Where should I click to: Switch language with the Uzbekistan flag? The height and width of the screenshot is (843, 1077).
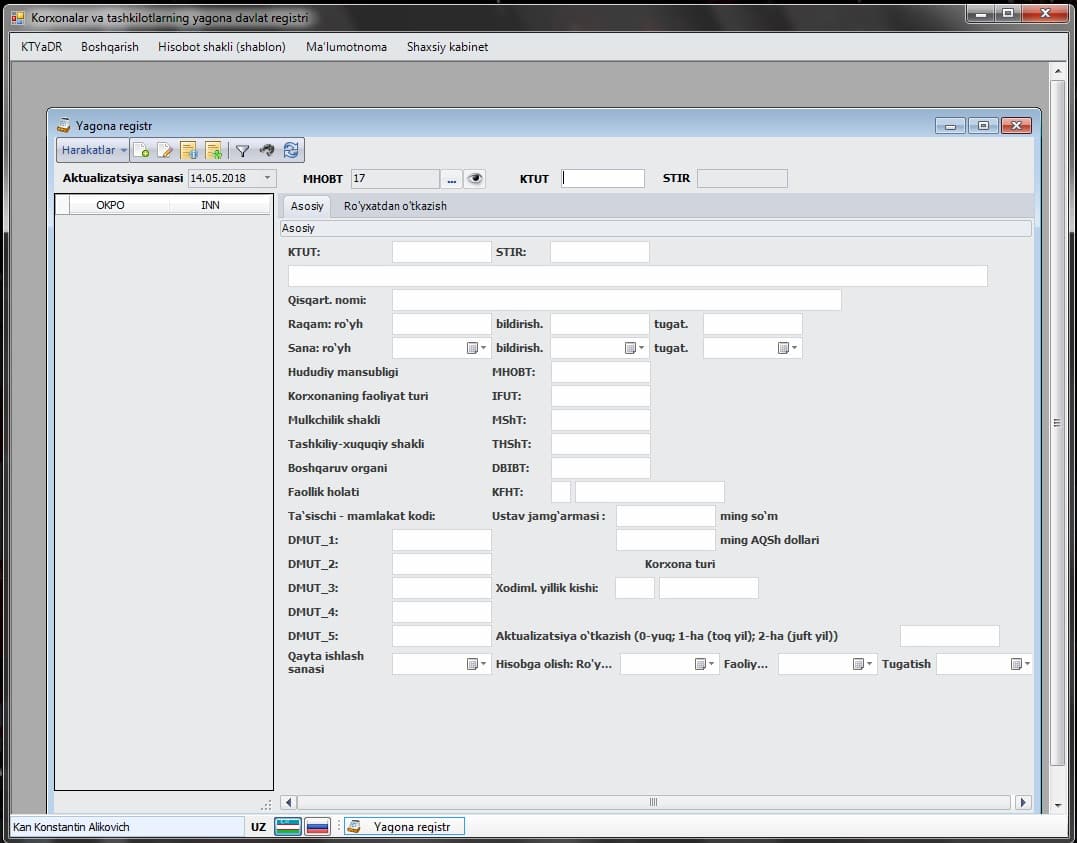288,827
